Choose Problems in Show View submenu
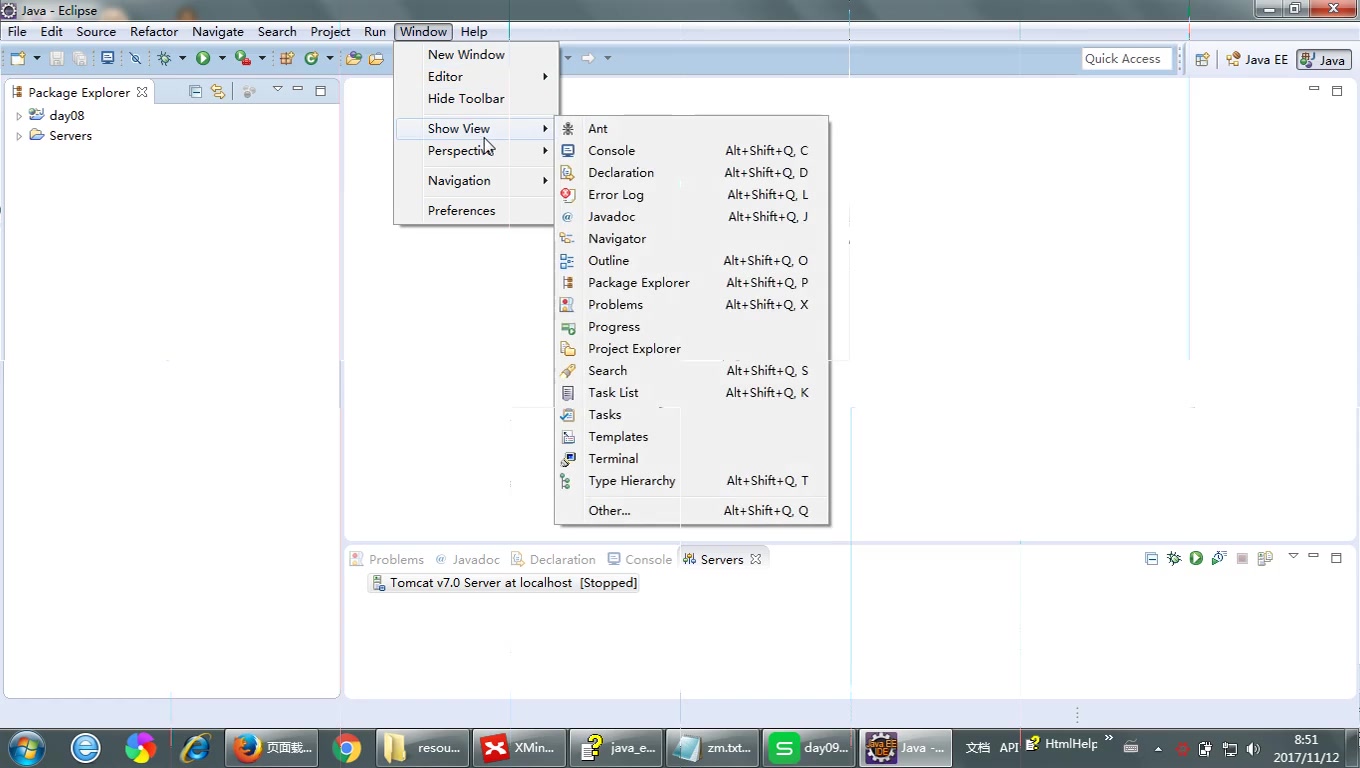This screenshot has width=1360, height=768. coord(691,305)
